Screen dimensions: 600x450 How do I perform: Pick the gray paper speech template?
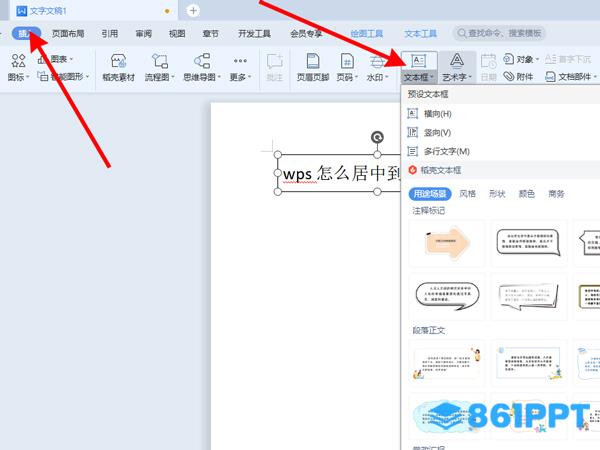click(x=528, y=296)
